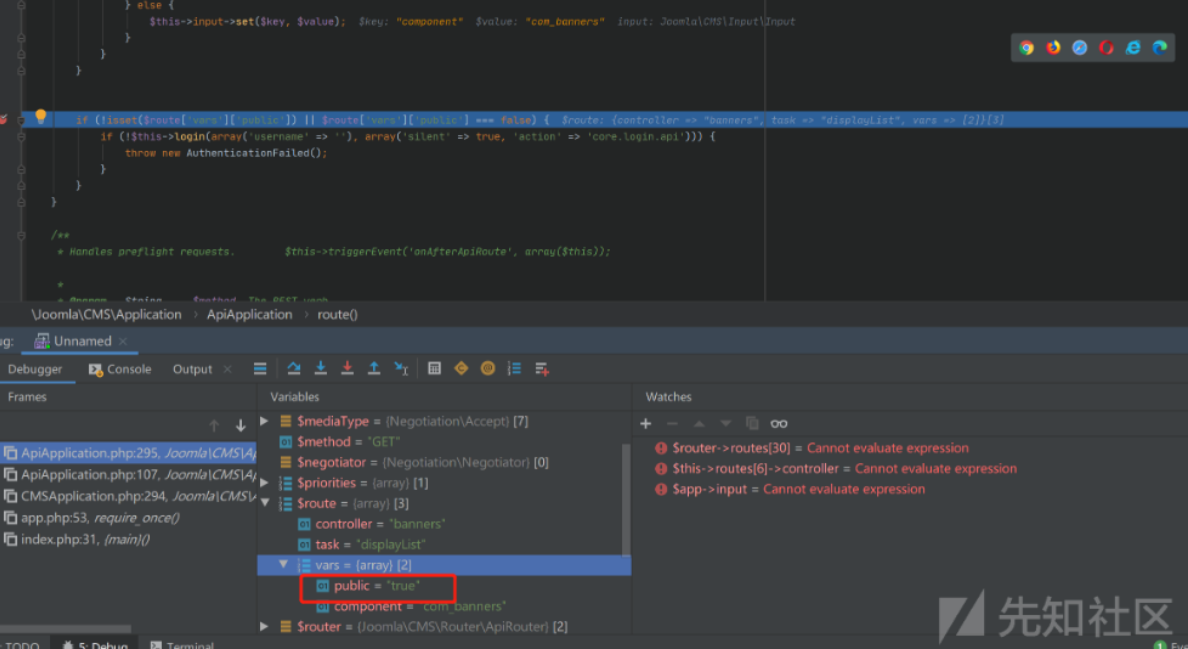Open the Evaluate Expression calculator

click(x=434, y=369)
